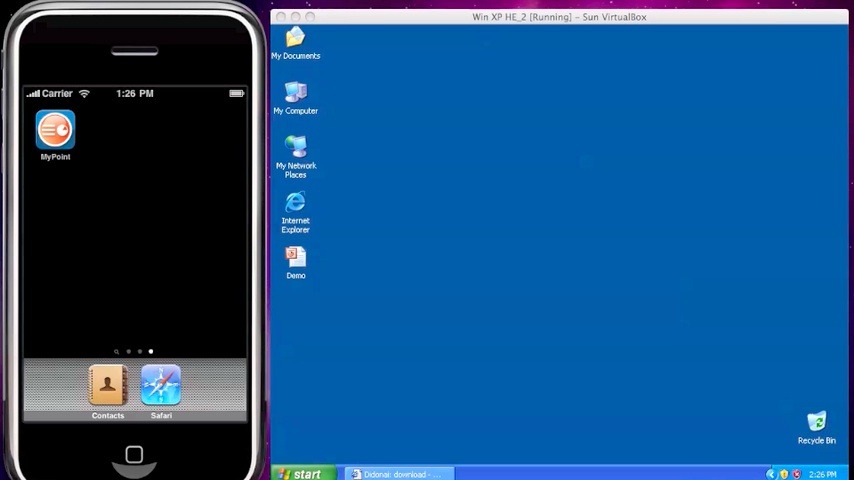Switch to the Didonai download taskbar window

[399, 474]
